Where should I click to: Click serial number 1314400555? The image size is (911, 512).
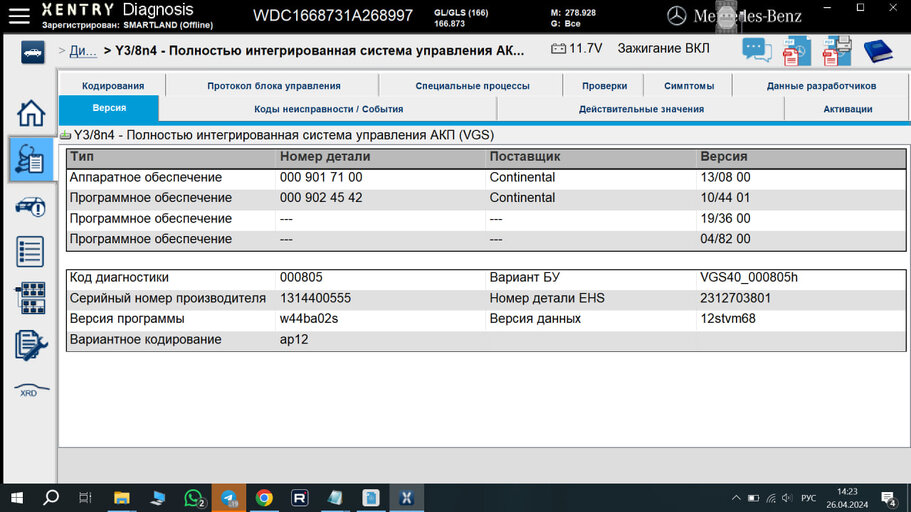(x=315, y=298)
